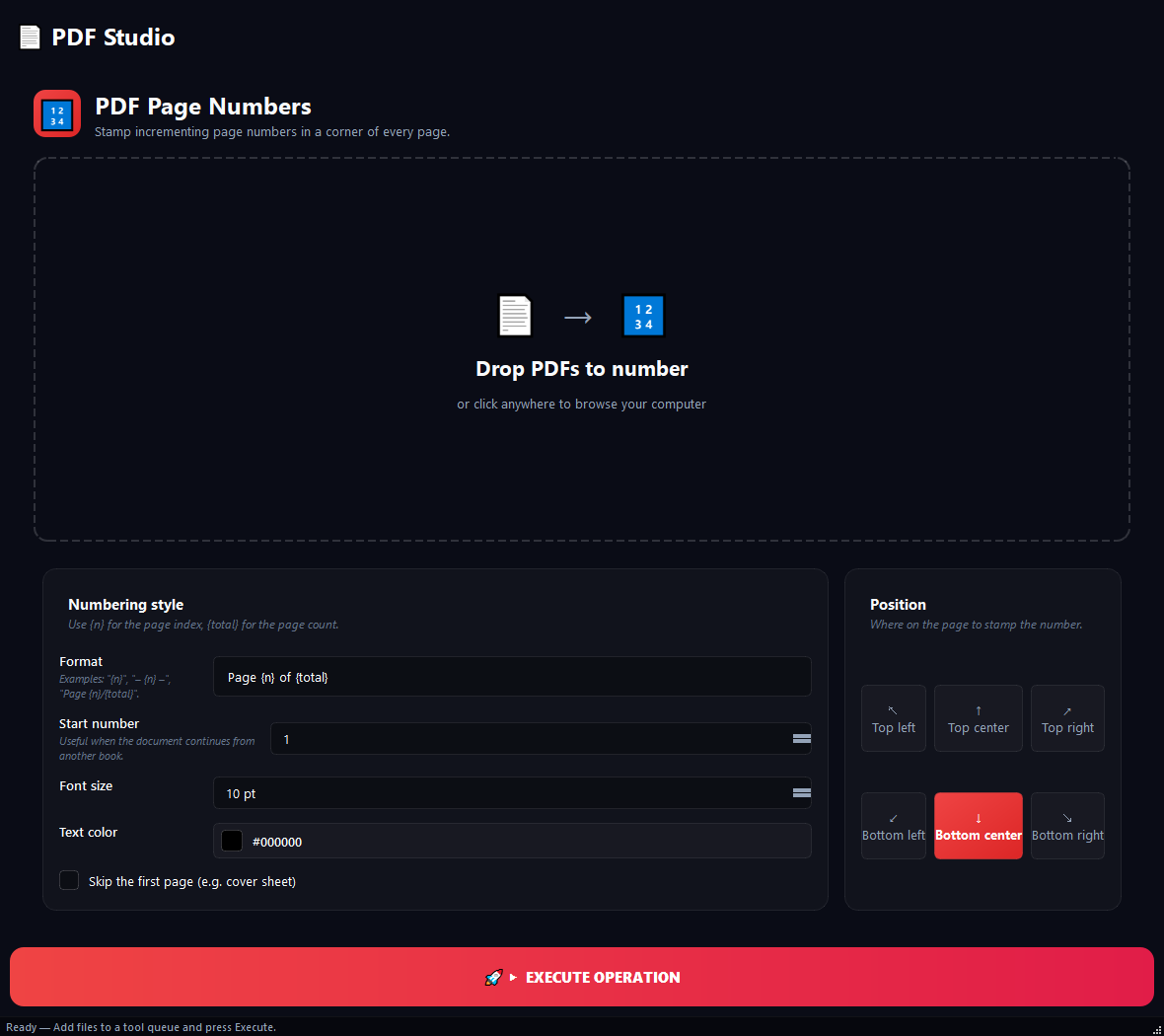
Task: Select the Bottom right position
Action: tap(1067, 826)
